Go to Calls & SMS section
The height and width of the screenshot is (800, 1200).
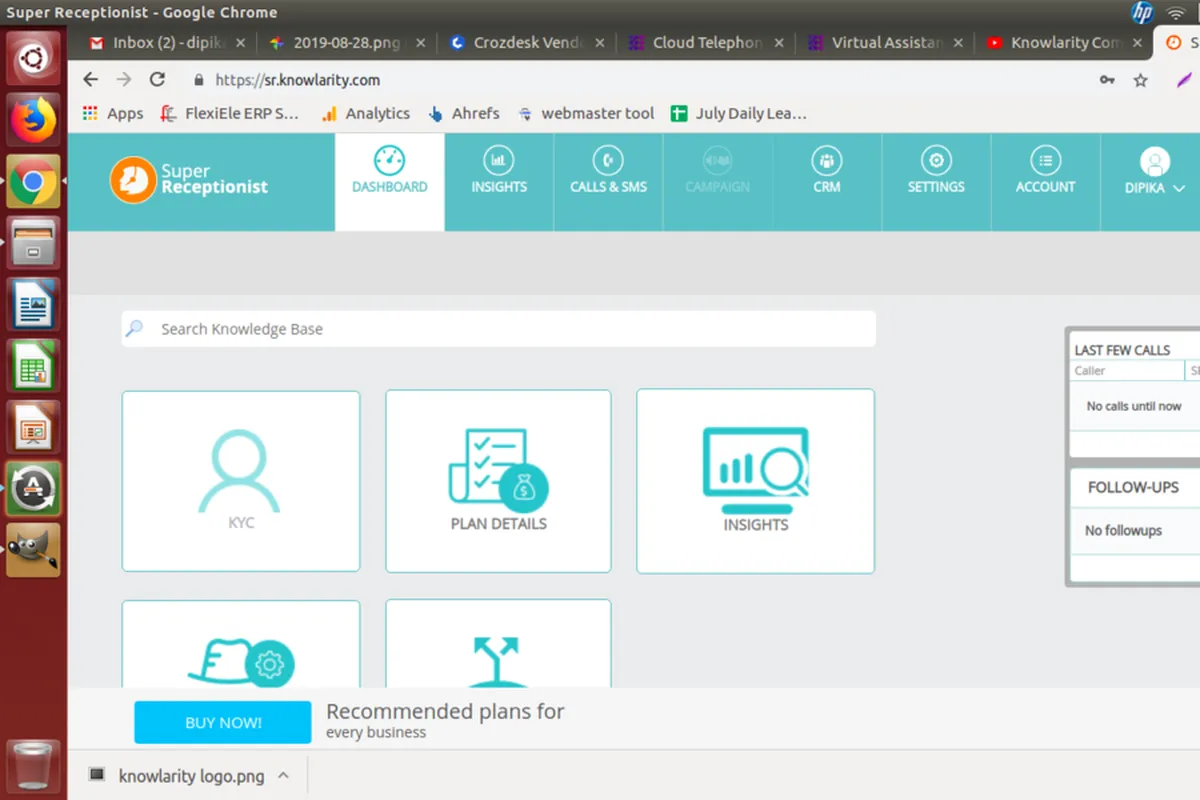pyautogui.click(x=608, y=182)
